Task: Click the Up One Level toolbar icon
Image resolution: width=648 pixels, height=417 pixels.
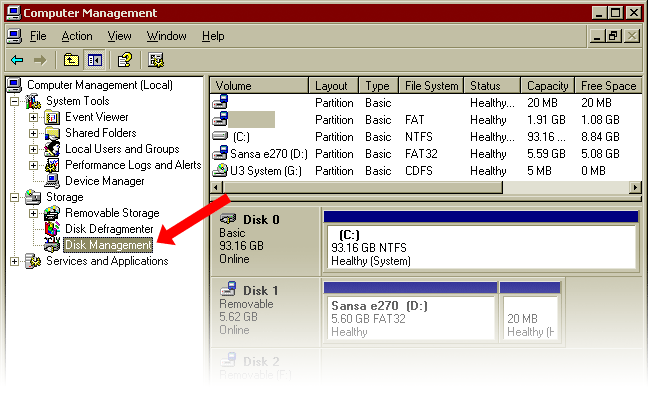Action: point(71,60)
